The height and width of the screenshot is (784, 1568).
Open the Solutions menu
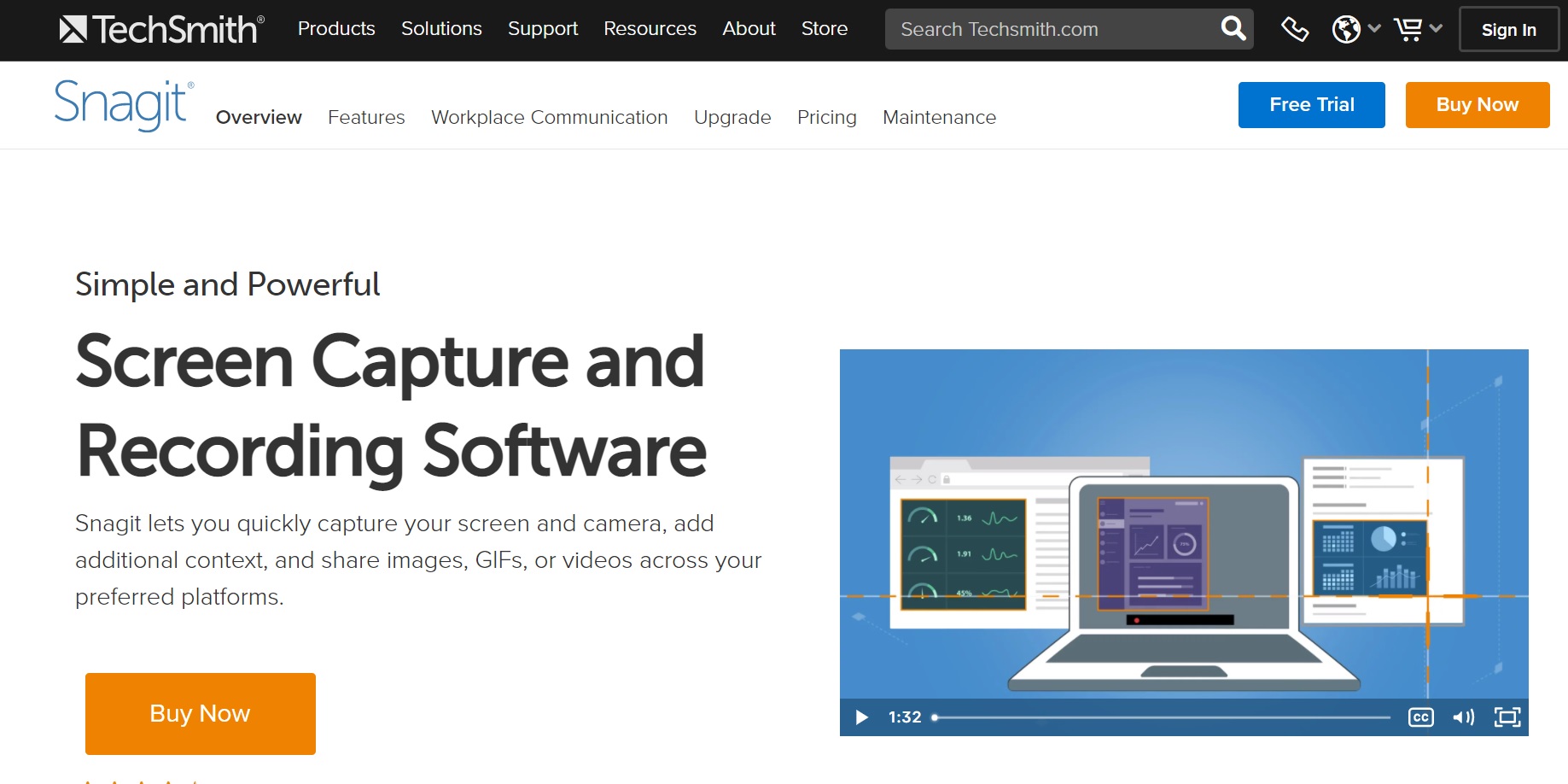click(x=441, y=29)
